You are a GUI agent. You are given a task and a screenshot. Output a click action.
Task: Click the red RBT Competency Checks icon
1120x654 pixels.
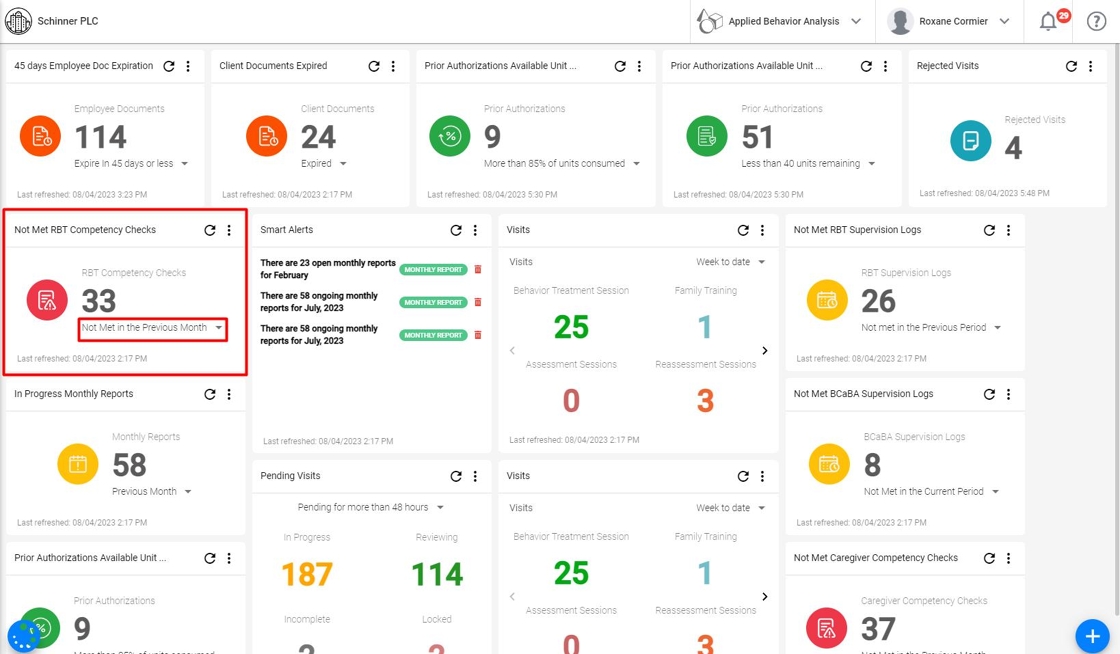click(x=47, y=300)
